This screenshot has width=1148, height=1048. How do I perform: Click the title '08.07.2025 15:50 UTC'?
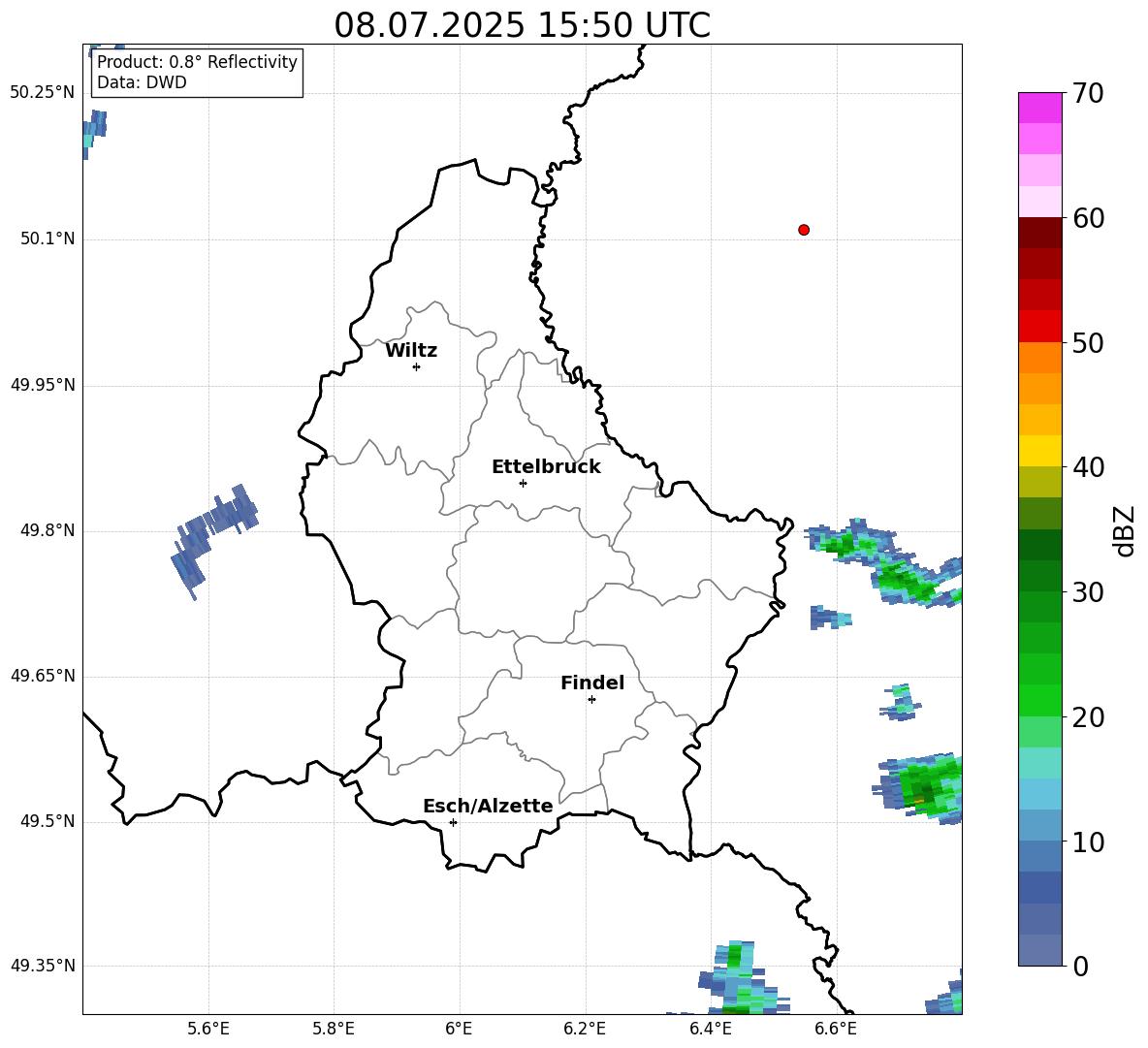(x=522, y=25)
